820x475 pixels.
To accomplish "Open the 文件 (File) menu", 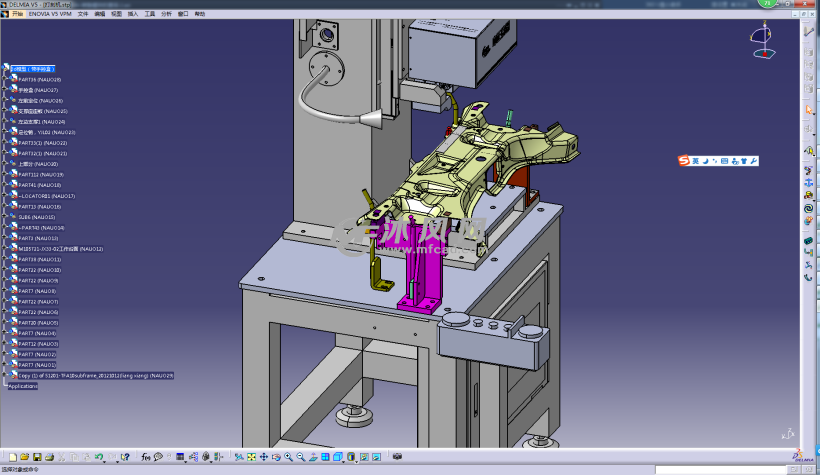I will (x=83, y=14).
